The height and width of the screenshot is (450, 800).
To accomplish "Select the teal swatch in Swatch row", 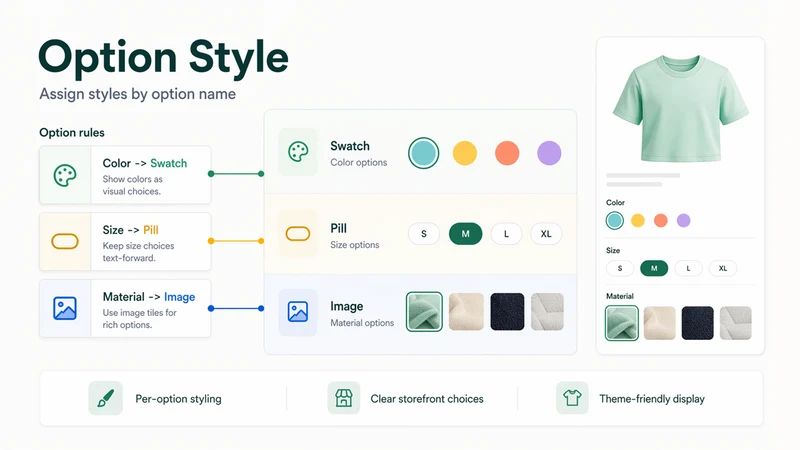I will pos(423,153).
